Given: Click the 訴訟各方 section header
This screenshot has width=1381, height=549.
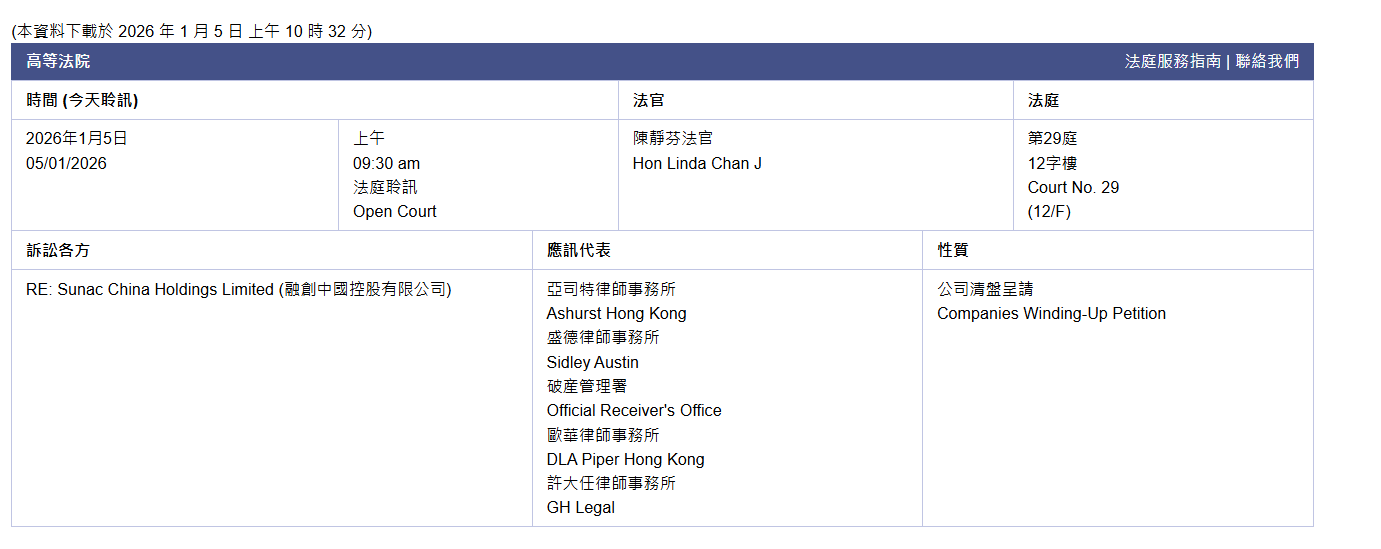Looking at the screenshot, I should tap(58, 250).
